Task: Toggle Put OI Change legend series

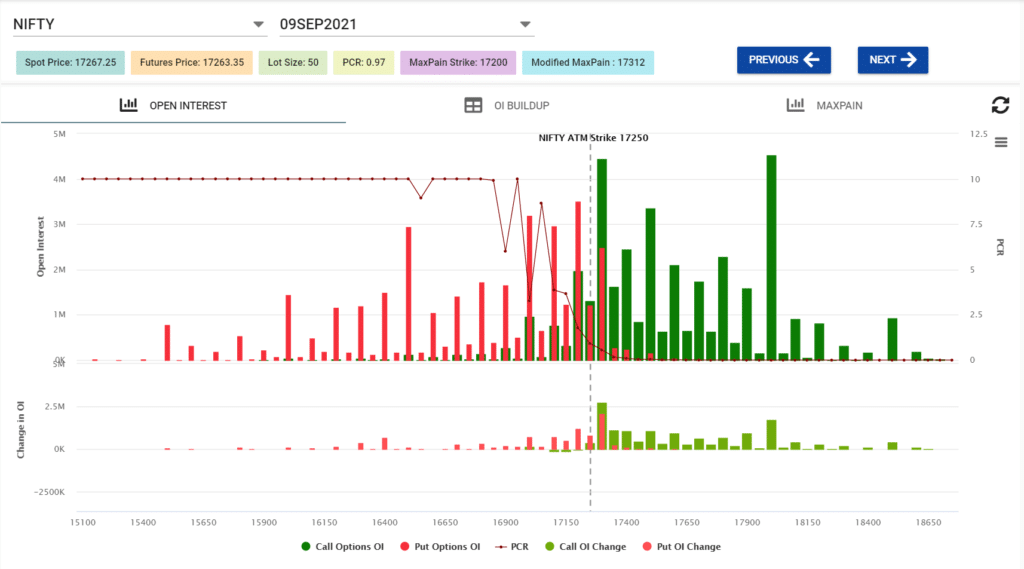Action: coord(680,547)
